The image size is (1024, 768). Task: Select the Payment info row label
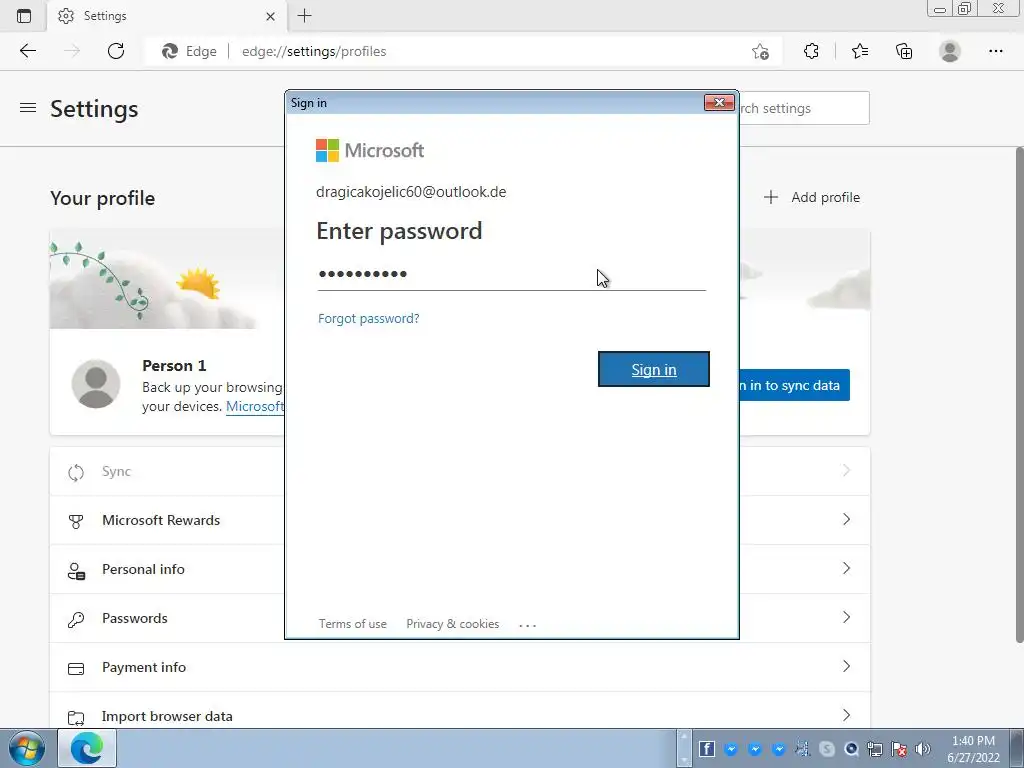[x=144, y=667]
